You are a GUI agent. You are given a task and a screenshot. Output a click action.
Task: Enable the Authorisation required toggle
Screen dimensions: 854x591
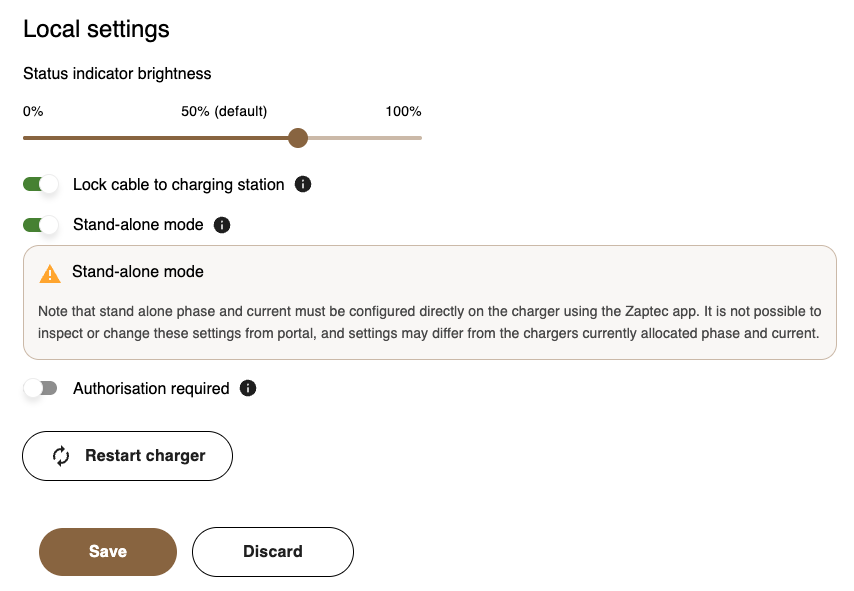coord(41,388)
